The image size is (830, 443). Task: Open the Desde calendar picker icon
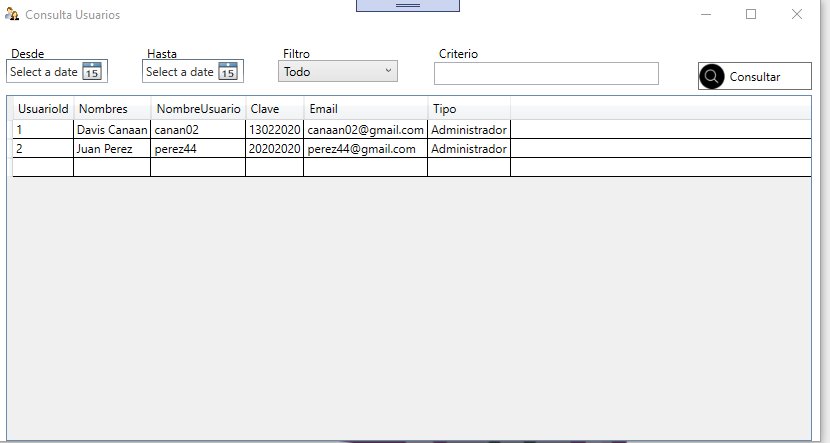[92, 71]
